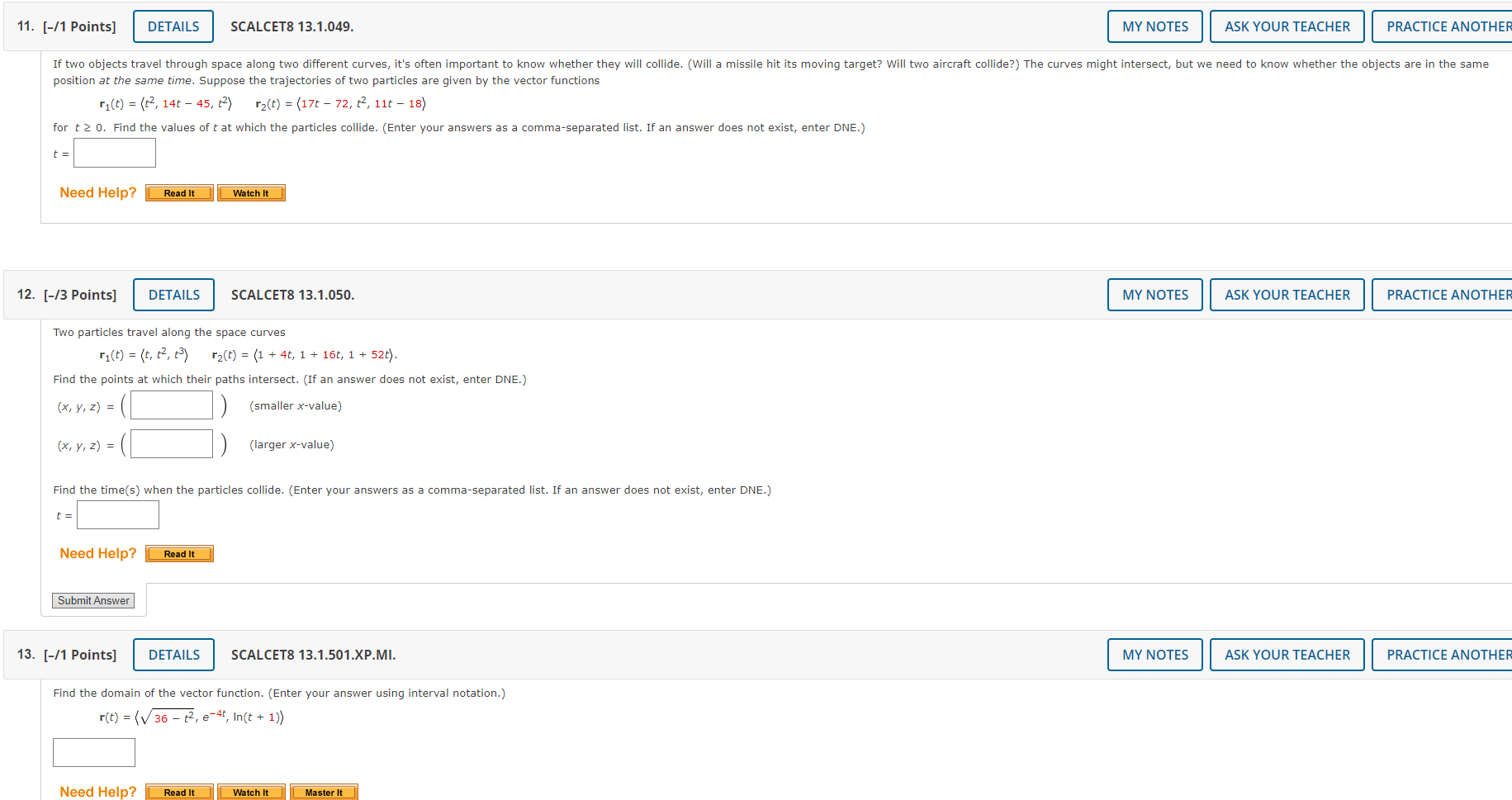Focus smaller x-value point input field

[x=172, y=405]
